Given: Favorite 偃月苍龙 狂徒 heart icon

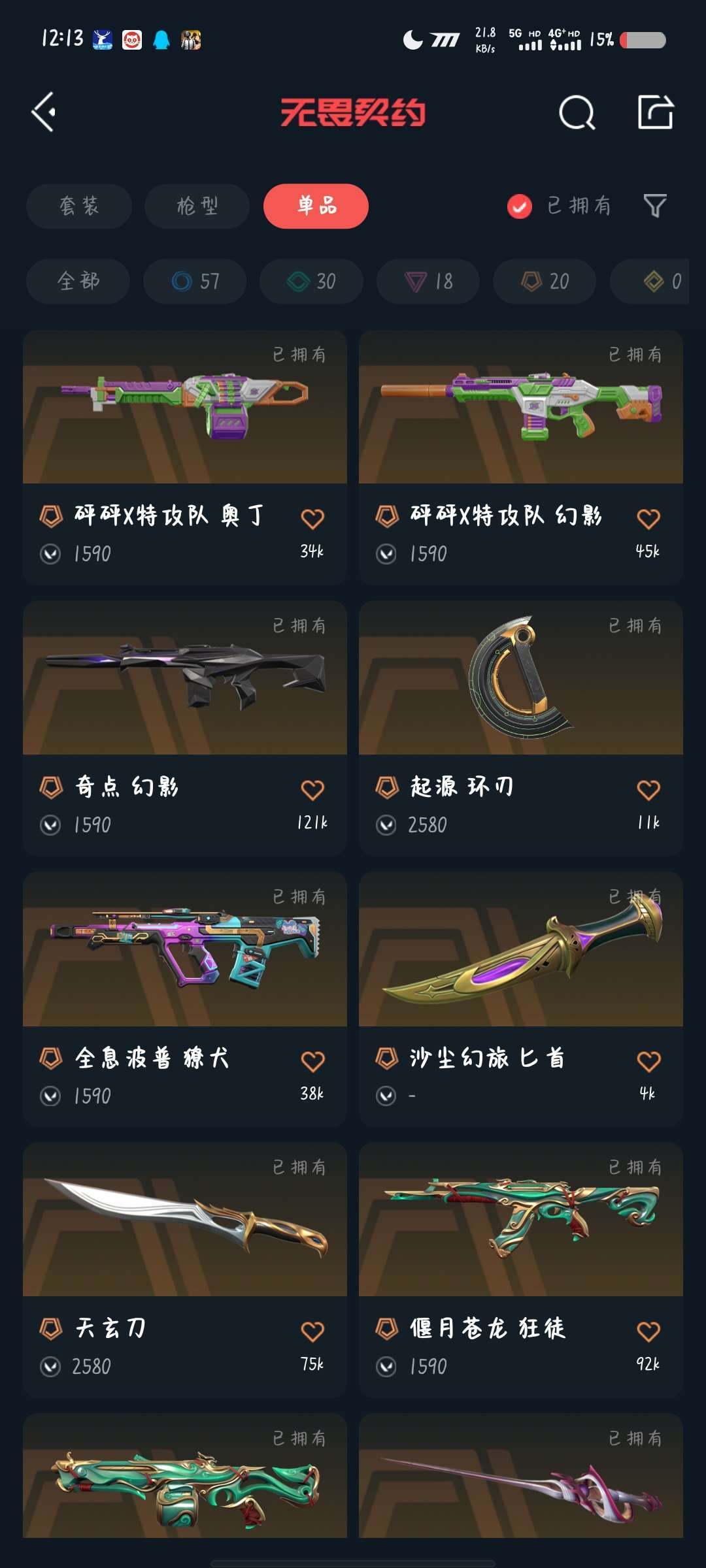Looking at the screenshot, I should [x=648, y=1331].
